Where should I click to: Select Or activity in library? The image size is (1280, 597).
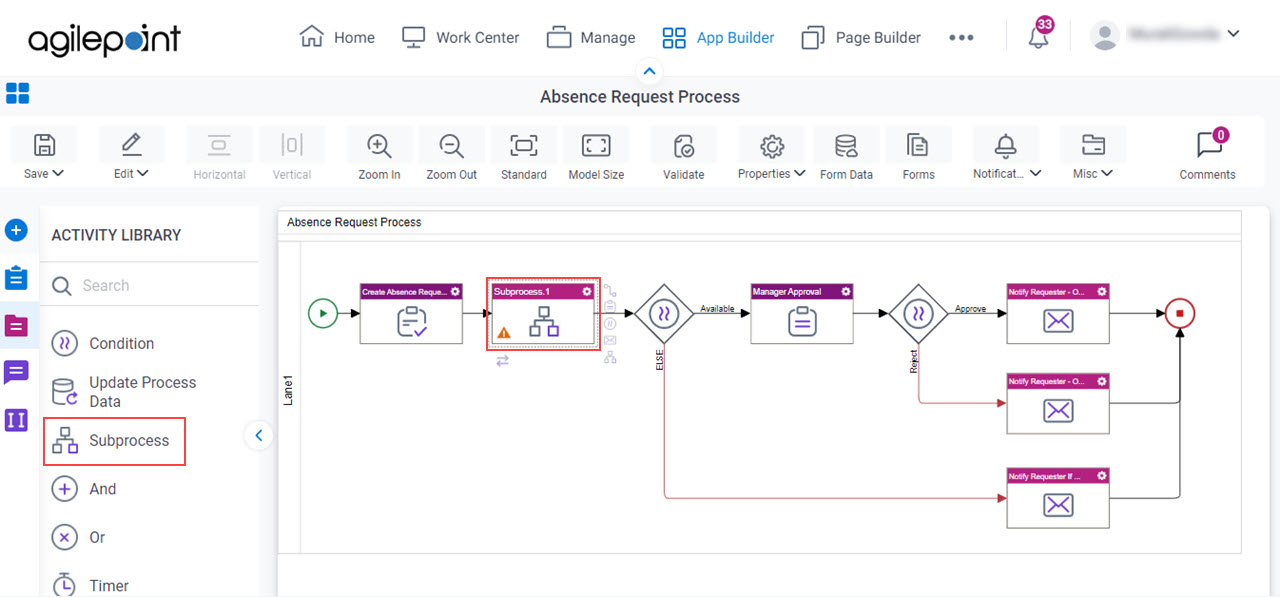[78, 537]
